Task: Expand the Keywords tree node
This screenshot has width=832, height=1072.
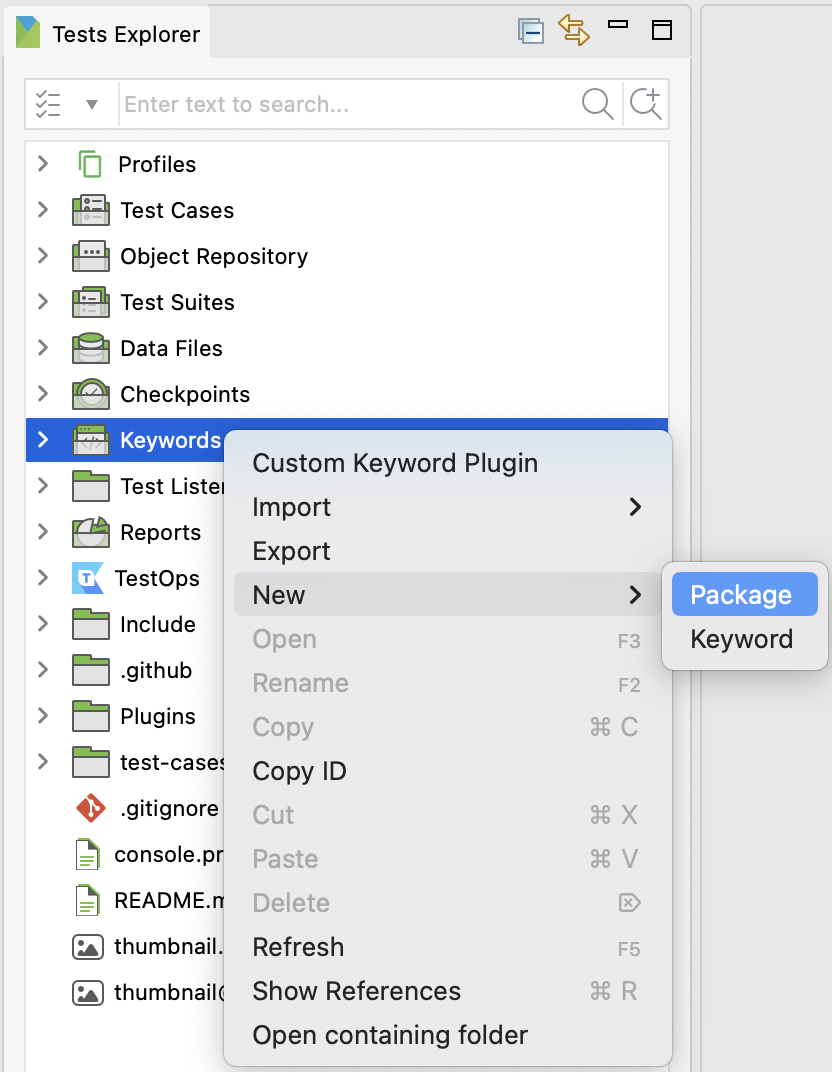Action: pos(41,440)
